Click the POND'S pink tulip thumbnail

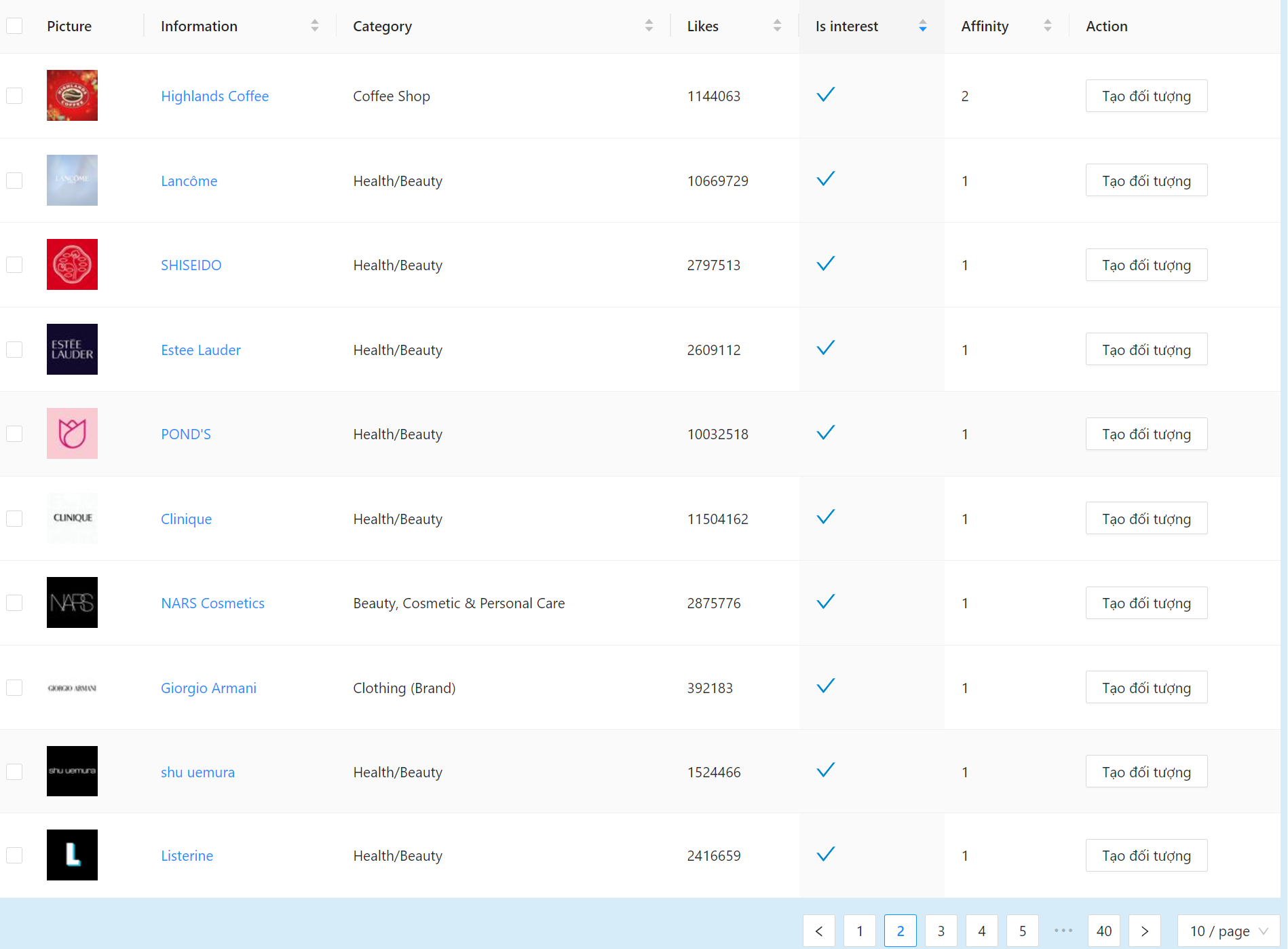pyautogui.click(x=72, y=434)
